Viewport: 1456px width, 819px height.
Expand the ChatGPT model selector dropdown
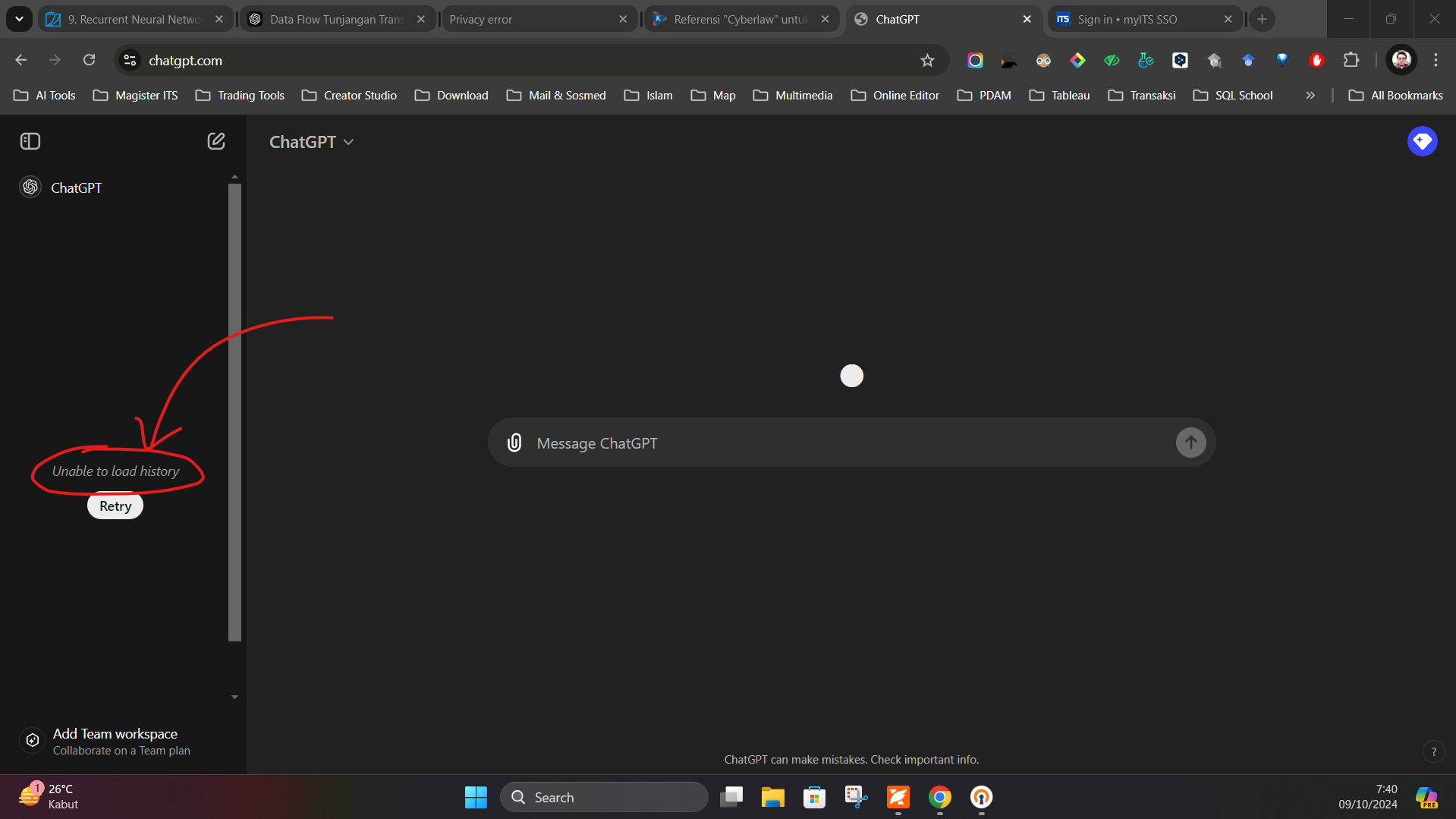[x=312, y=142]
